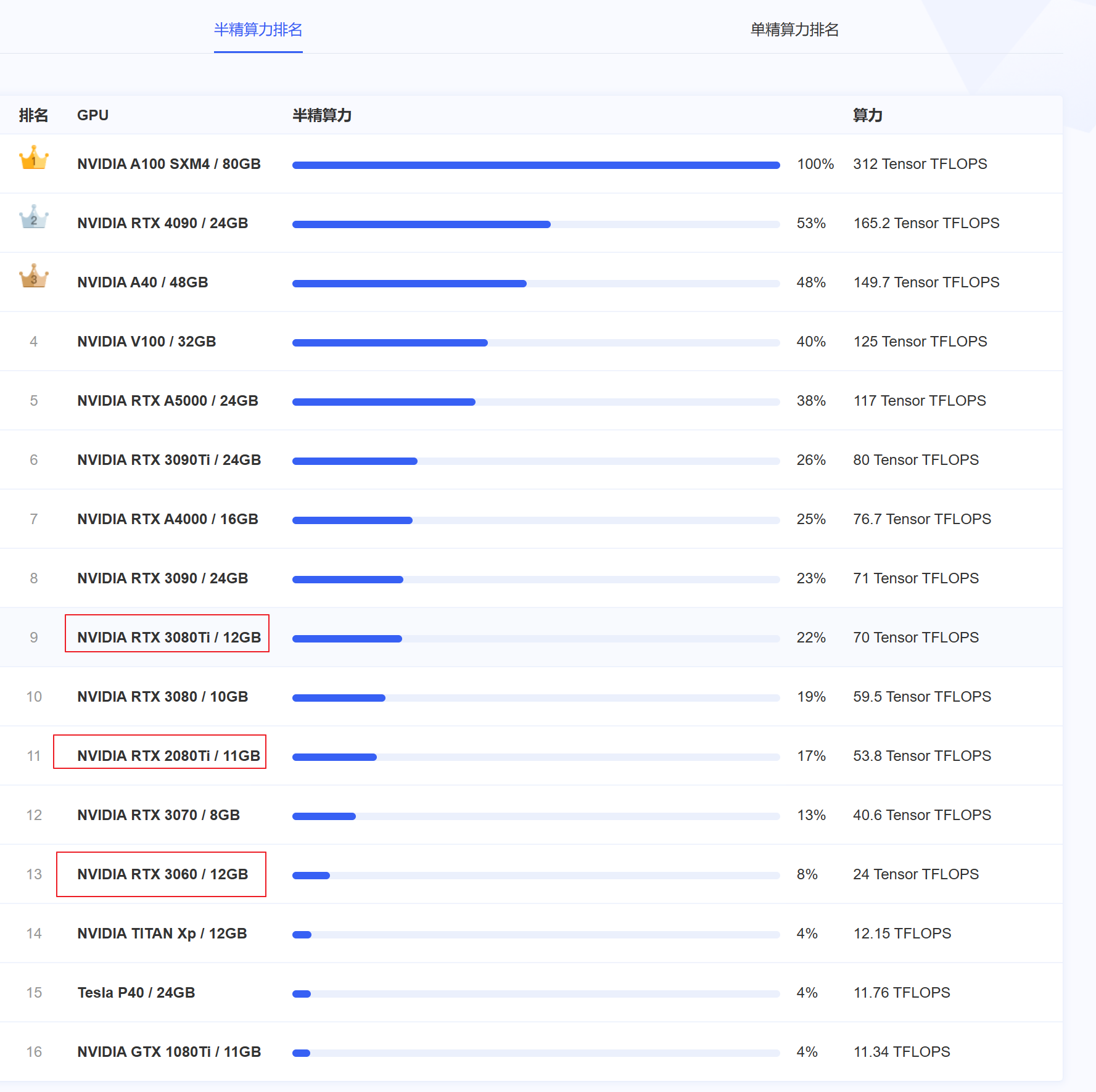
Task: Click the 149.7 Tensor TFLOPS value
Action: pos(926,282)
